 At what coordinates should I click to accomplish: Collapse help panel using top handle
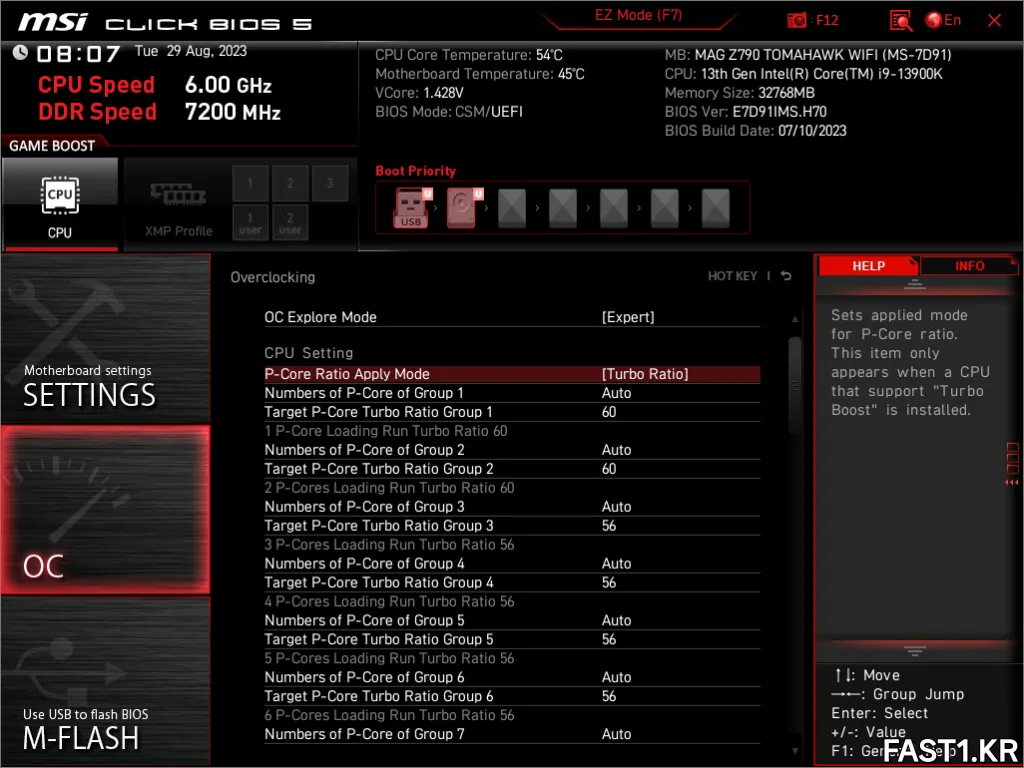(914, 285)
